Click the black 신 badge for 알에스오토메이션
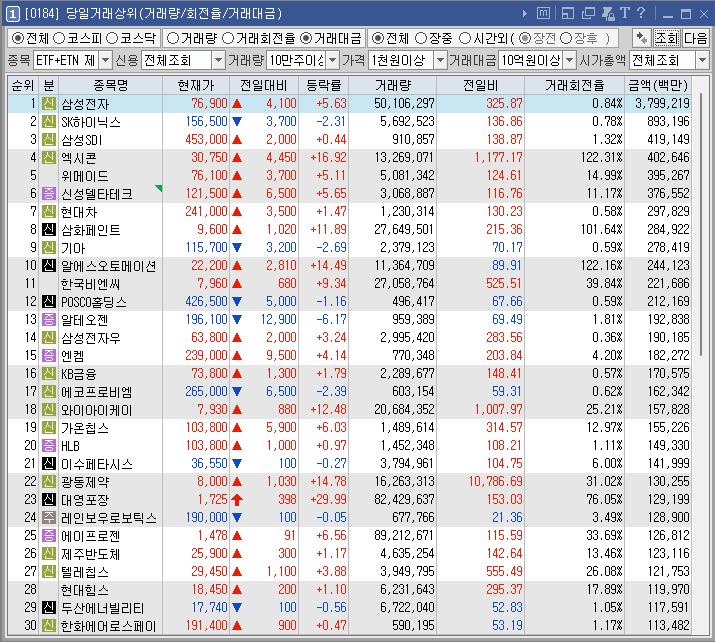The width and height of the screenshot is (715, 642). [x=49, y=265]
